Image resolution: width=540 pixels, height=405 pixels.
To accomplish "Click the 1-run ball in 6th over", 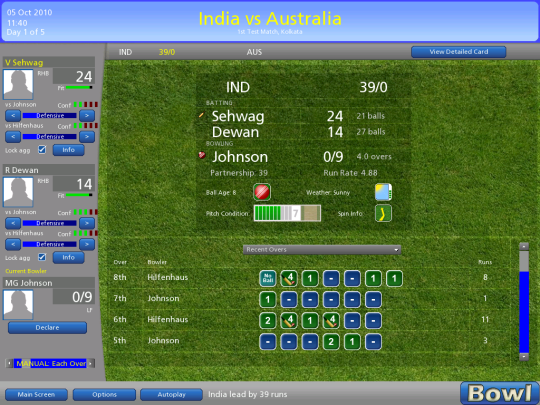I will pyautogui.click(x=310, y=321).
